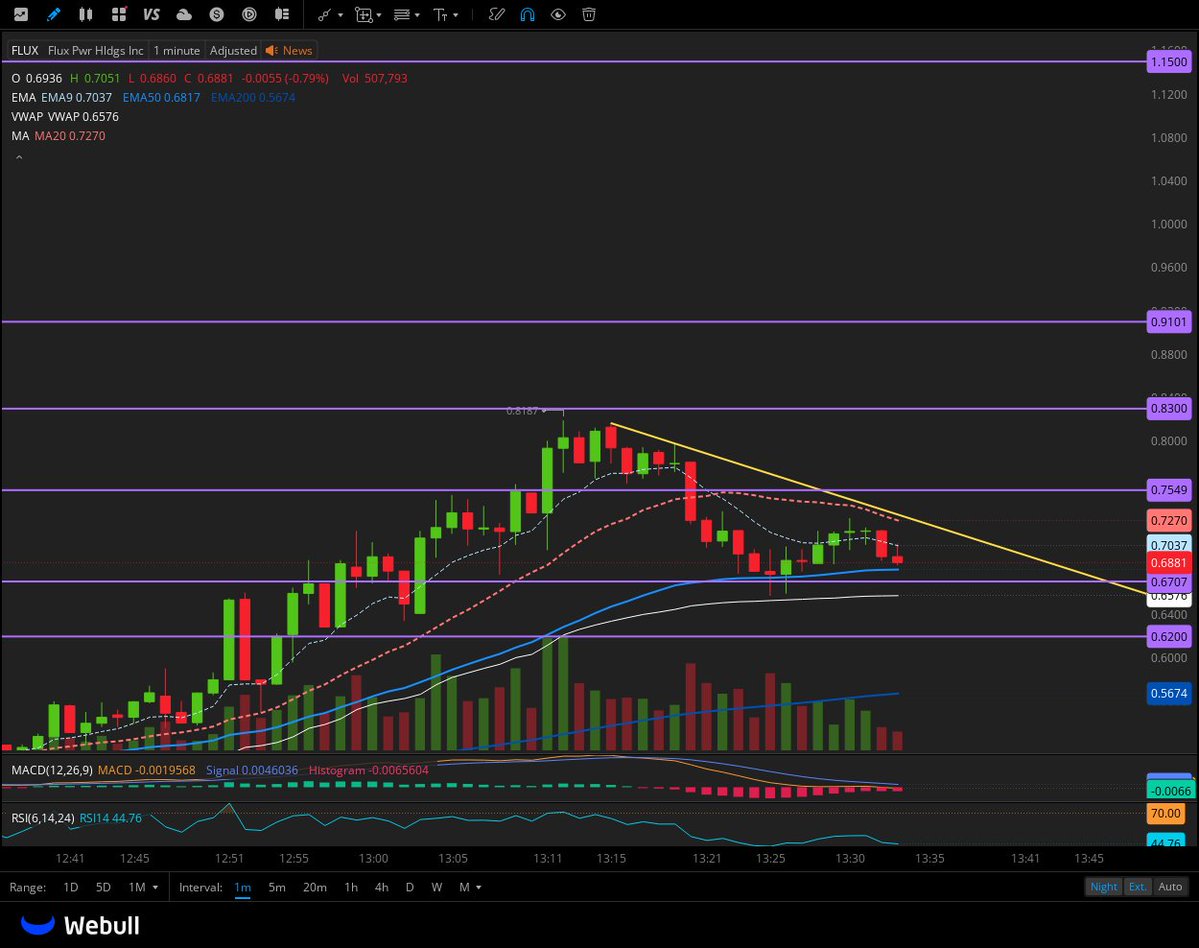
Task: Select the 5m interval
Action: [x=277, y=887]
